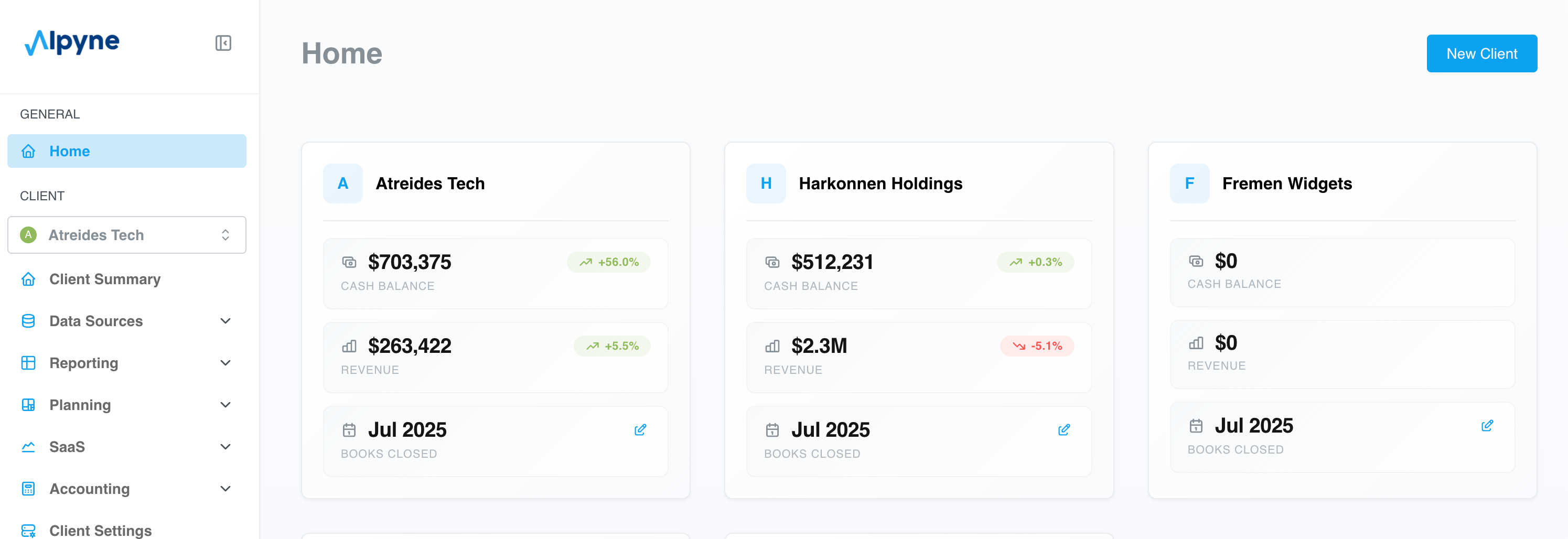Edit Atreides Tech books closed date
This screenshot has height=539, width=1568.
(x=640, y=430)
